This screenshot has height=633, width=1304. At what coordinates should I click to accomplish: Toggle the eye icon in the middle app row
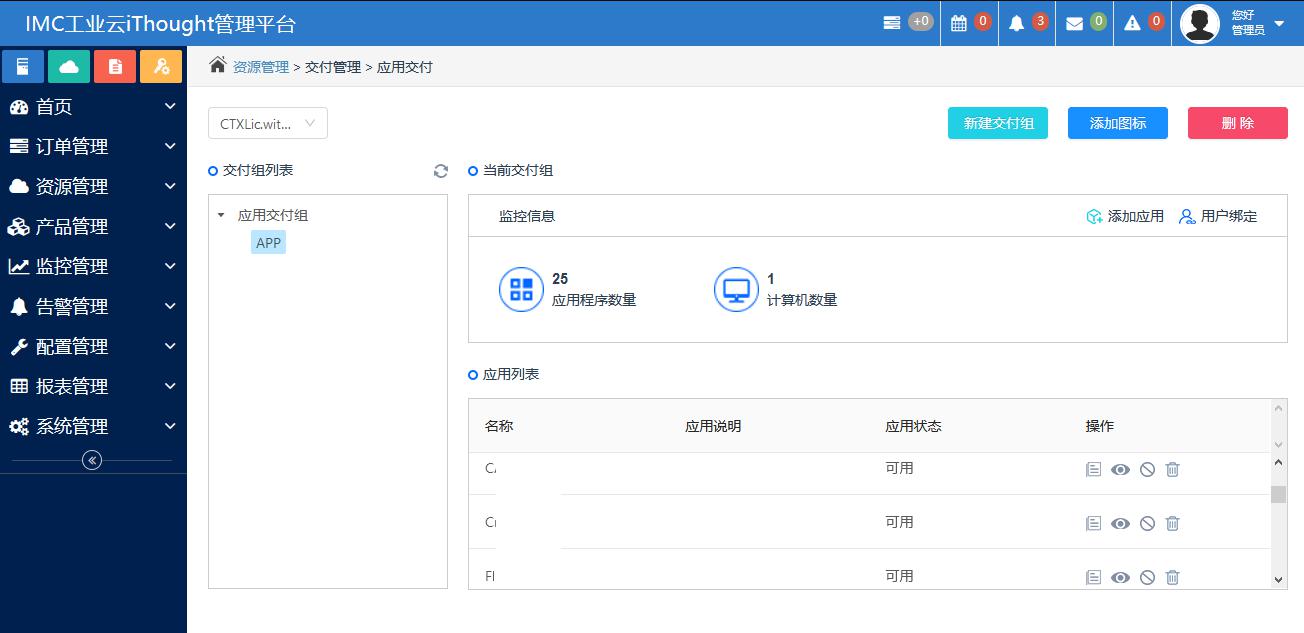point(1121,523)
